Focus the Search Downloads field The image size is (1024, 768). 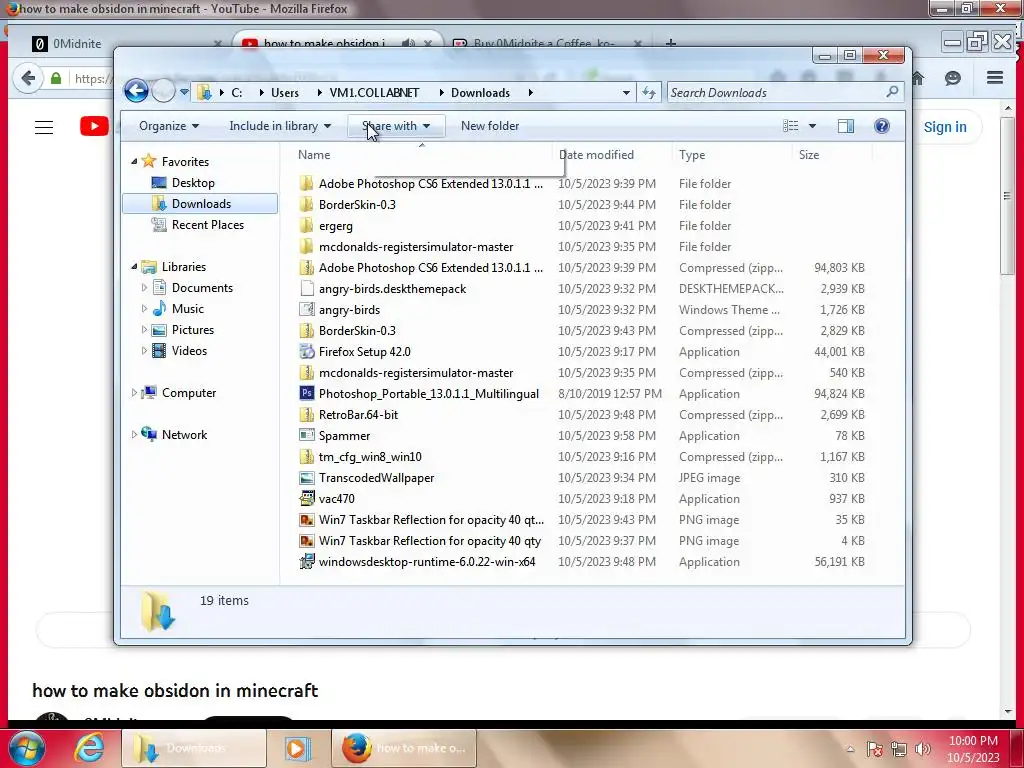point(785,92)
